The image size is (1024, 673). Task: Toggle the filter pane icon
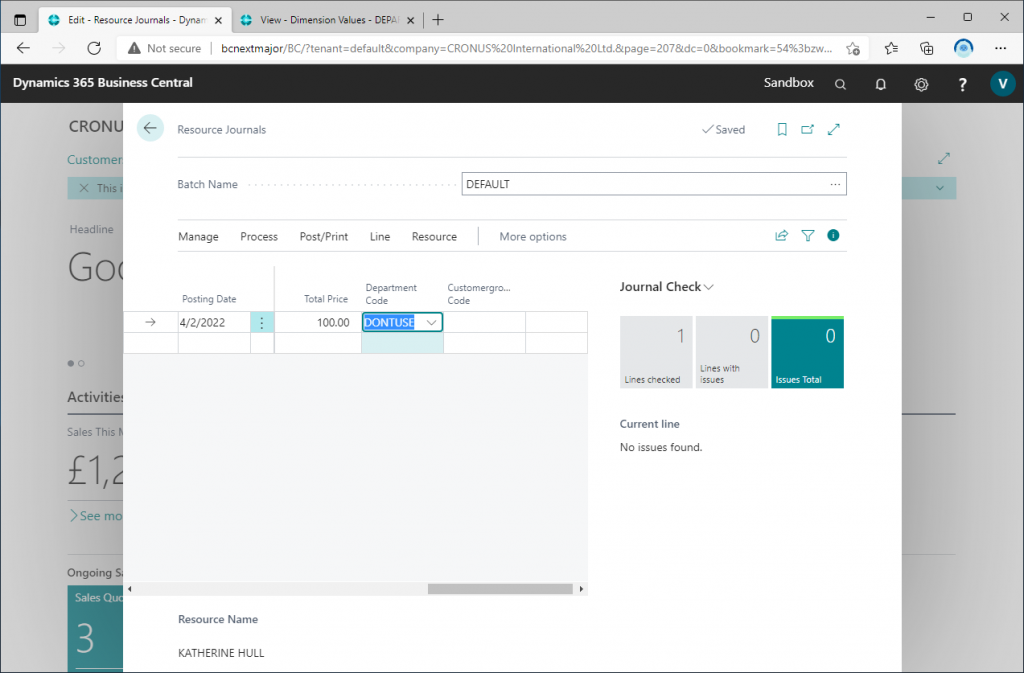[x=808, y=236]
